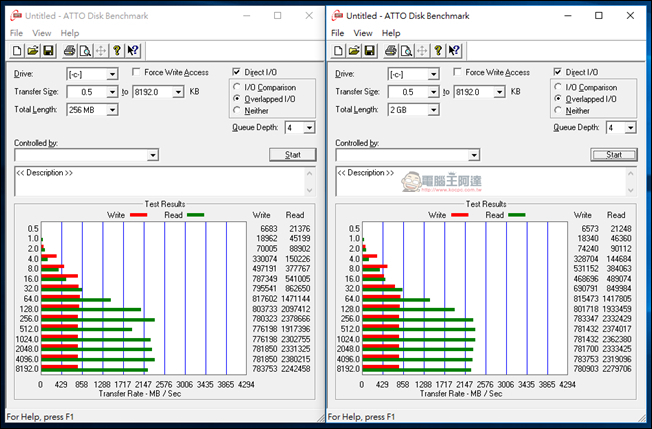The width and height of the screenshot is (652, 429).
Task: Click ATTO app icon in right title bar
Action: [337, 16]
